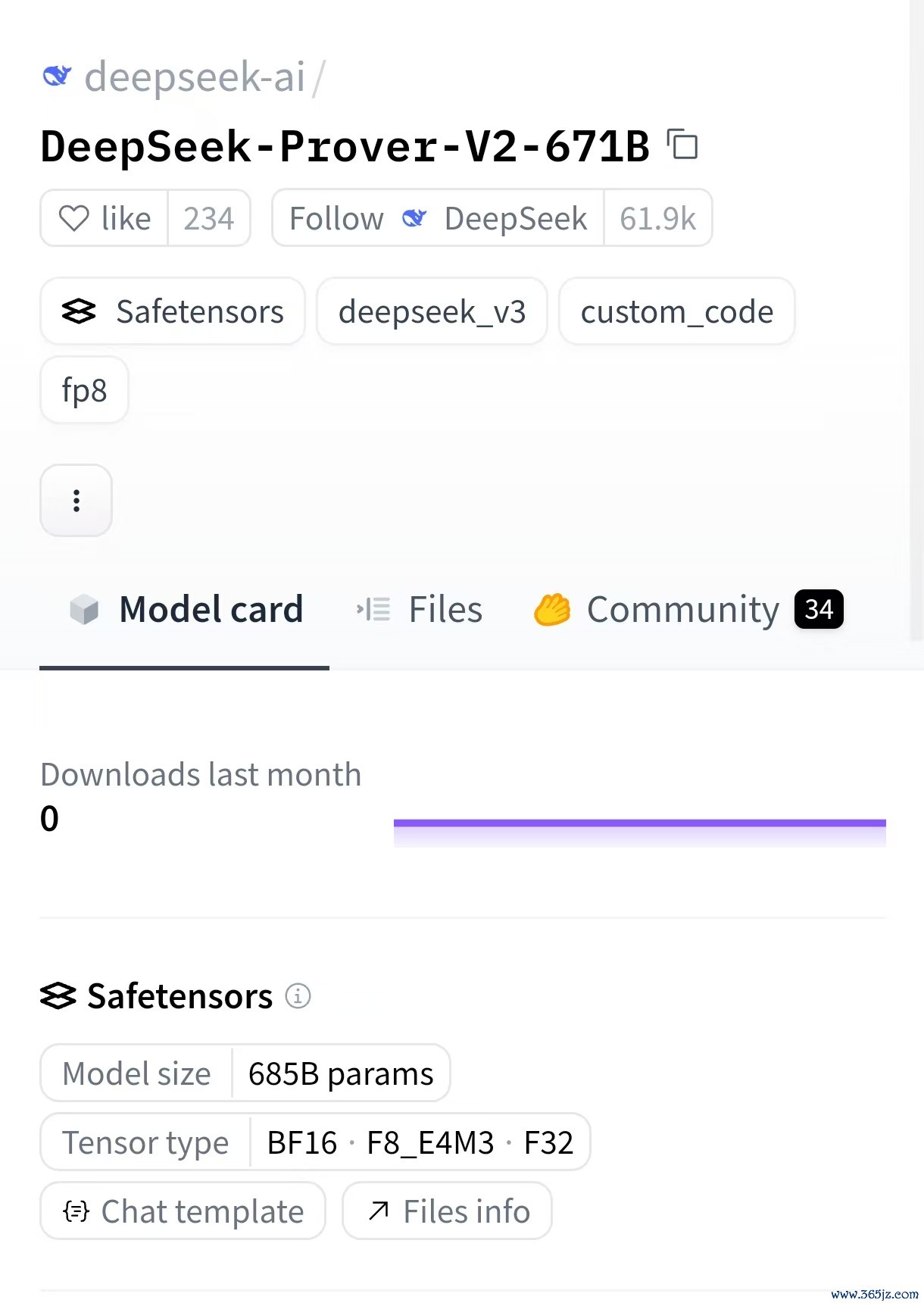Screen dimensions: 924x1306
Task: Follow the DeepSeek organization
Action: (x=438, y=218)
